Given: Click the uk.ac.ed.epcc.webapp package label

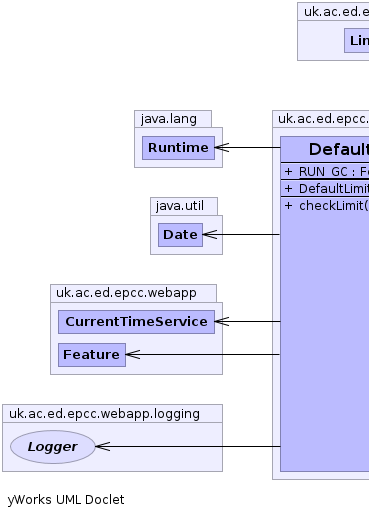Looking at the screenshot, I should point(126,293).
